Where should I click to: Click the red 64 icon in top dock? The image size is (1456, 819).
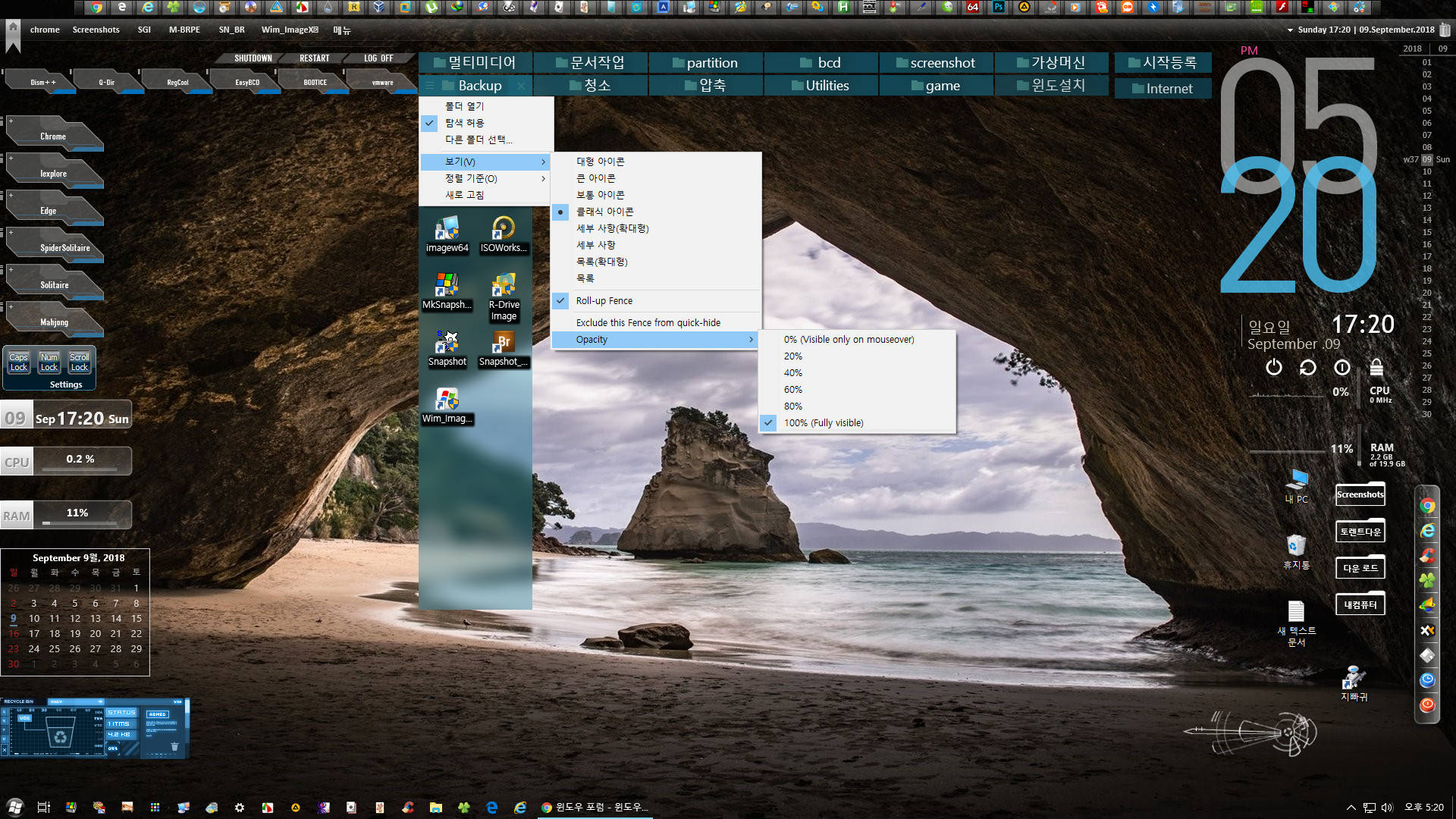[972, 8]
